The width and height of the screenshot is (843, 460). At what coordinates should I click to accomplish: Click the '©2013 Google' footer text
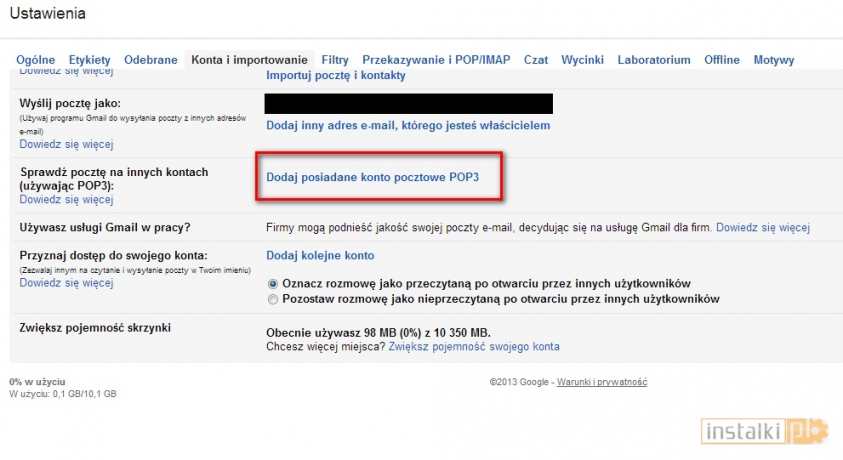519,382
